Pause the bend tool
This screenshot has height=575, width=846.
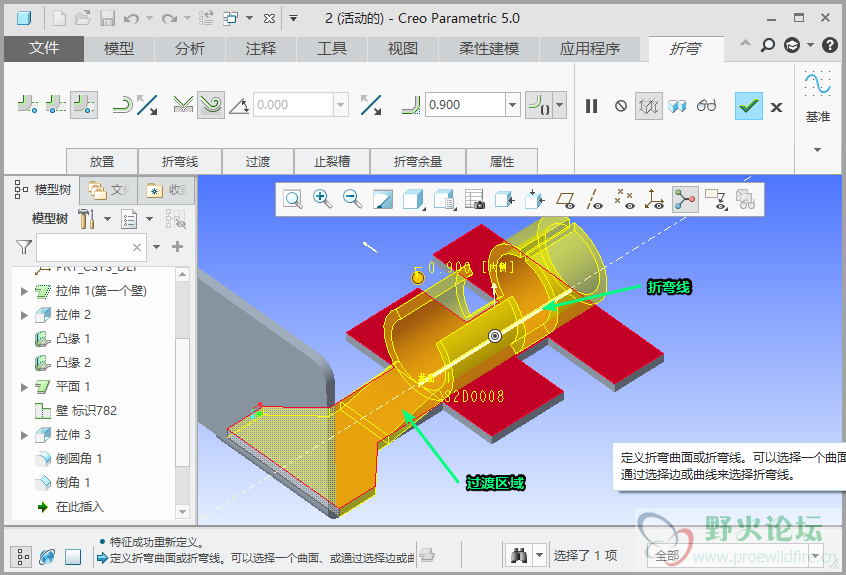pos(592,106)
